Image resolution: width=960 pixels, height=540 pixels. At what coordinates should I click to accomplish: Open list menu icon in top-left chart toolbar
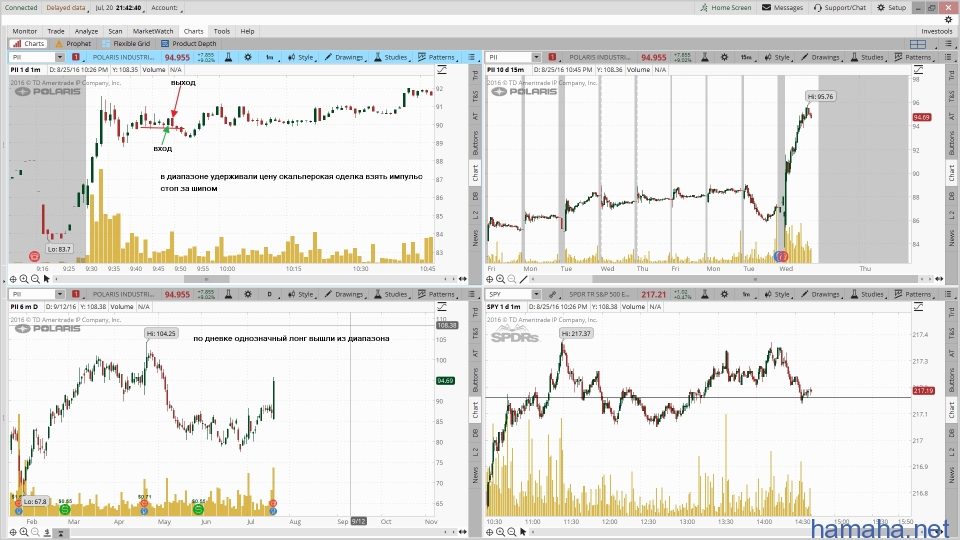pyautogui.click(x=471, y=57)
